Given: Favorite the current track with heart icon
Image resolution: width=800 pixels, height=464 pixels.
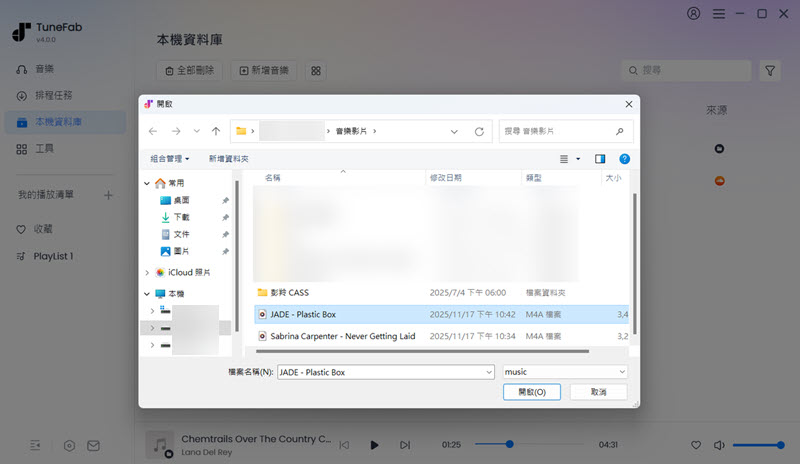Looking at the screenshot, I should [696, 445].
